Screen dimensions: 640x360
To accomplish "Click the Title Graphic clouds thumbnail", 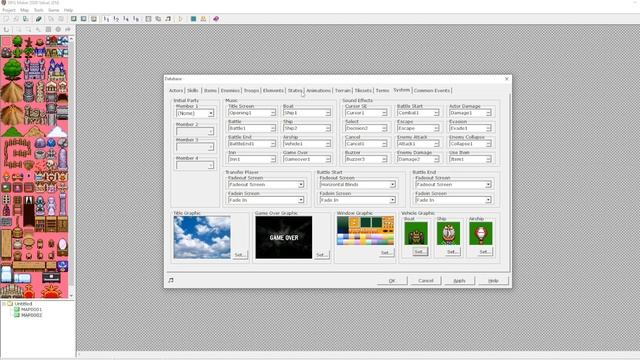I will click(x=202, y=237).
